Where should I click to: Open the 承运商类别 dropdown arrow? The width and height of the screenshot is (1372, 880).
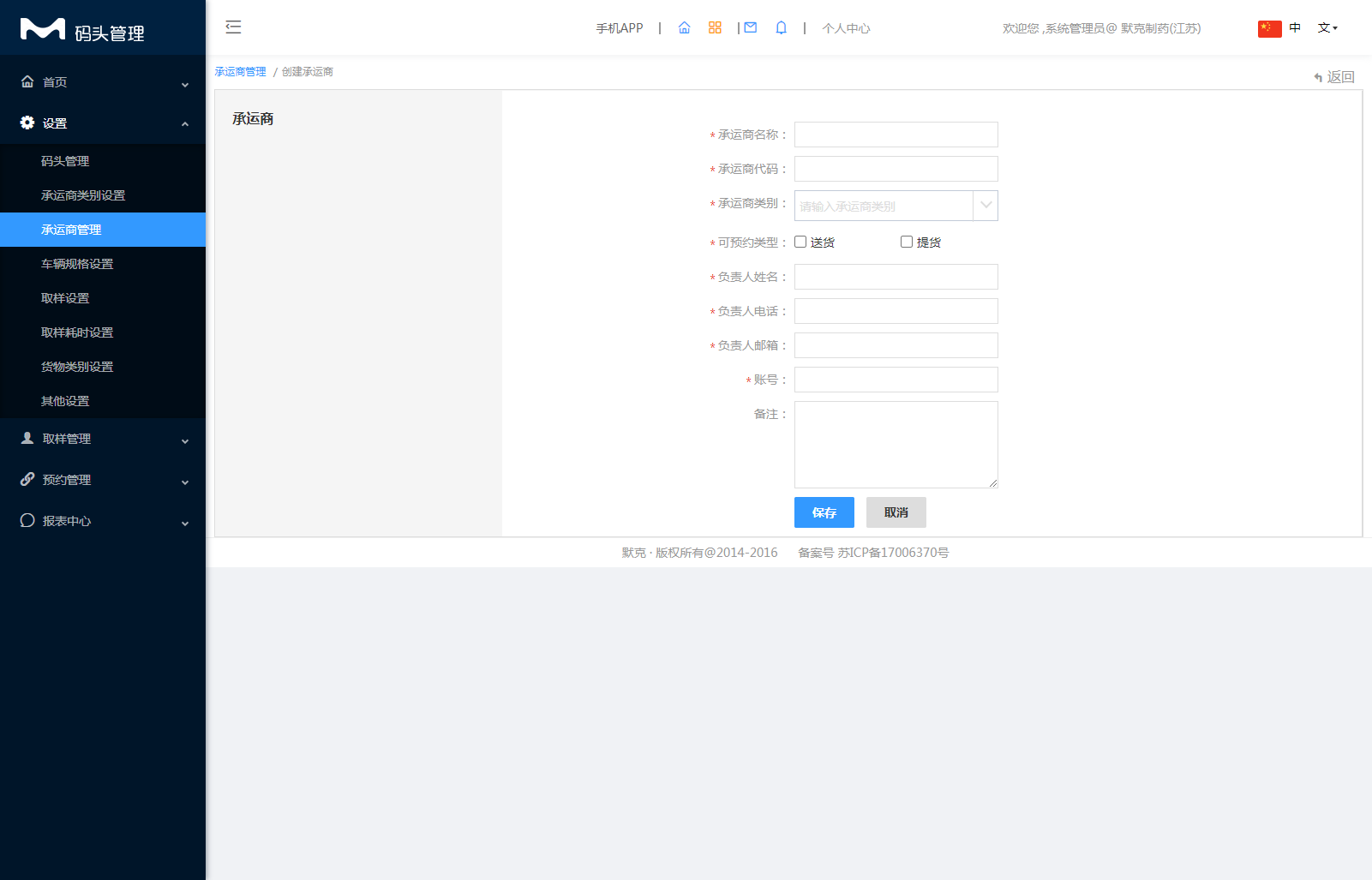point(986,206)
